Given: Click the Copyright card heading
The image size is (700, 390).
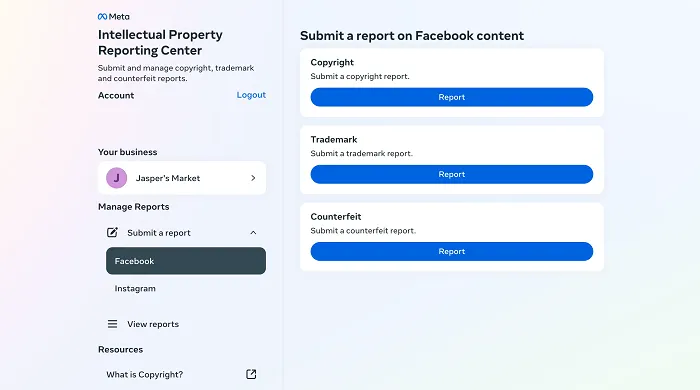Looking at the screenshot, I should click(x=332, y=62).
